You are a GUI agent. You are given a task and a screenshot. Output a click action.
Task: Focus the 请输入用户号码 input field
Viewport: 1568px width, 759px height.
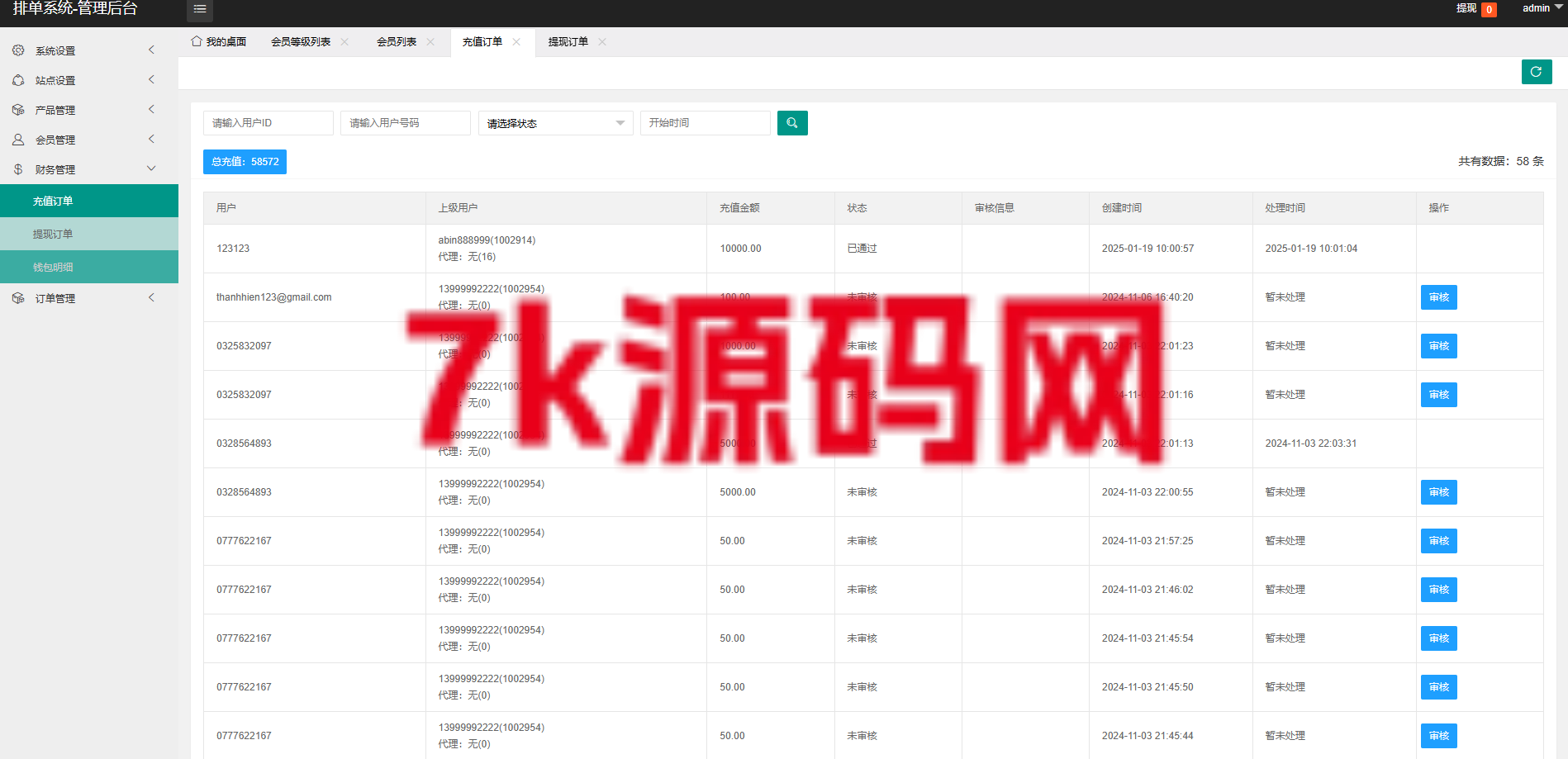point(406,123)
